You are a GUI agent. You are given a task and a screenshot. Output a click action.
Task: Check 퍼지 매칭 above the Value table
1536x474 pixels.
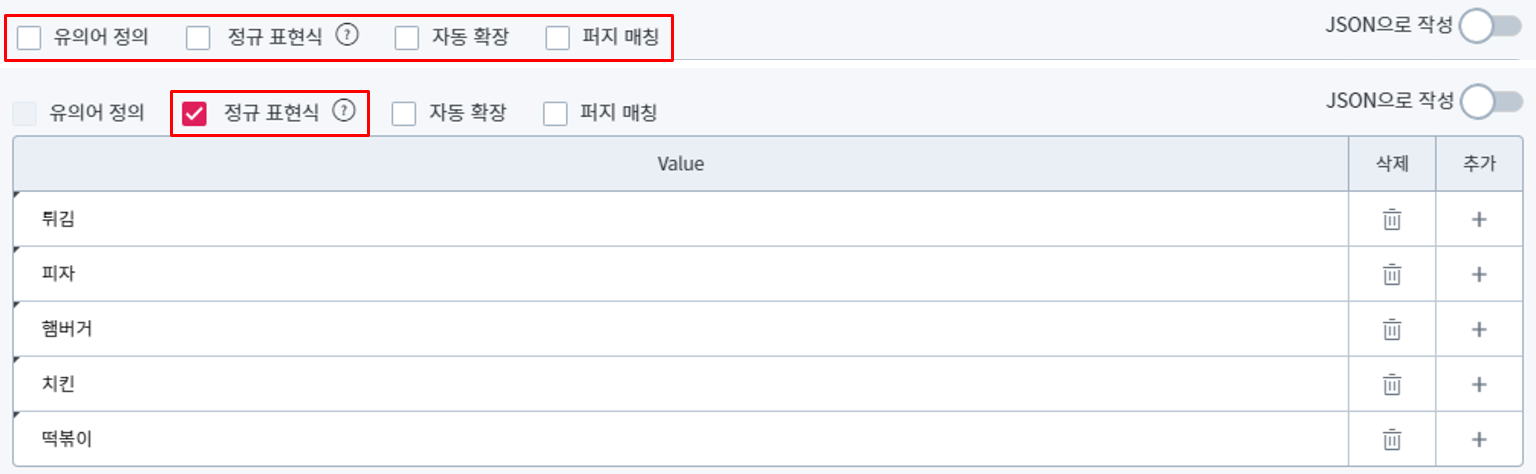tap(556, 114)
